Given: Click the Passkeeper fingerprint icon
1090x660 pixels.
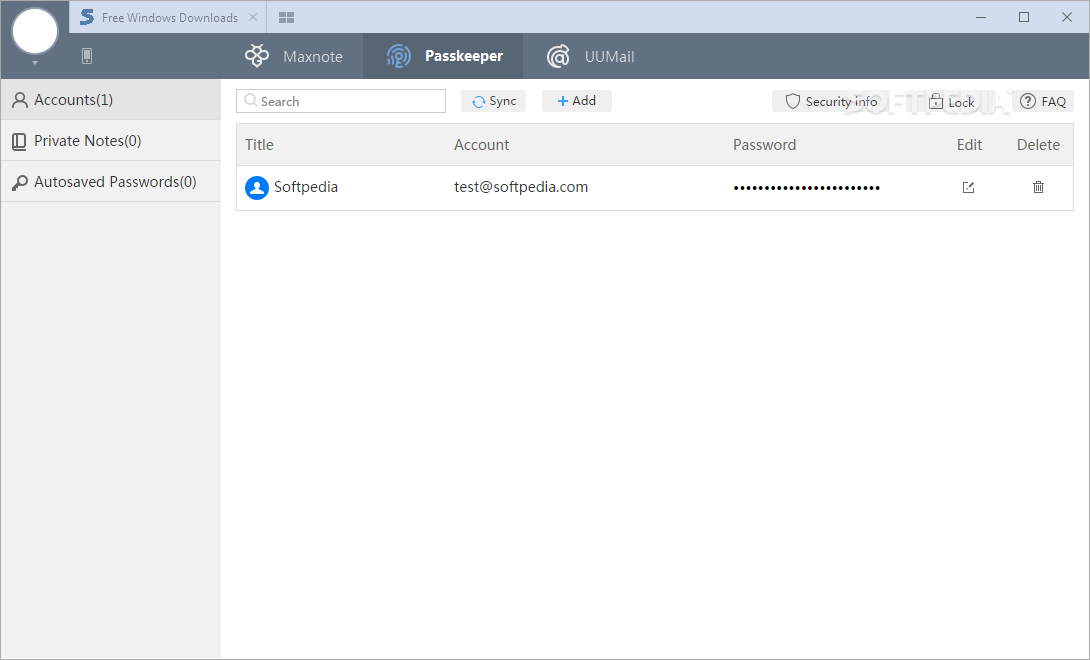Looking at the screenshot, I should 398,56.
